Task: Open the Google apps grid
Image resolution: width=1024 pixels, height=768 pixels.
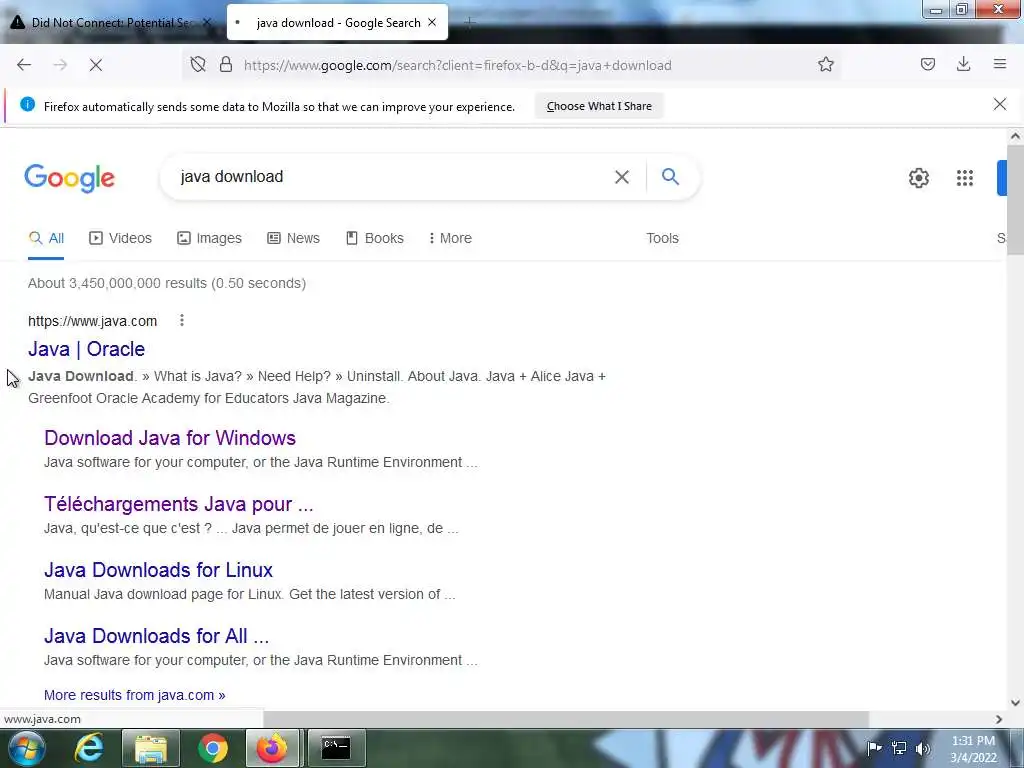Action: [965, 178]
